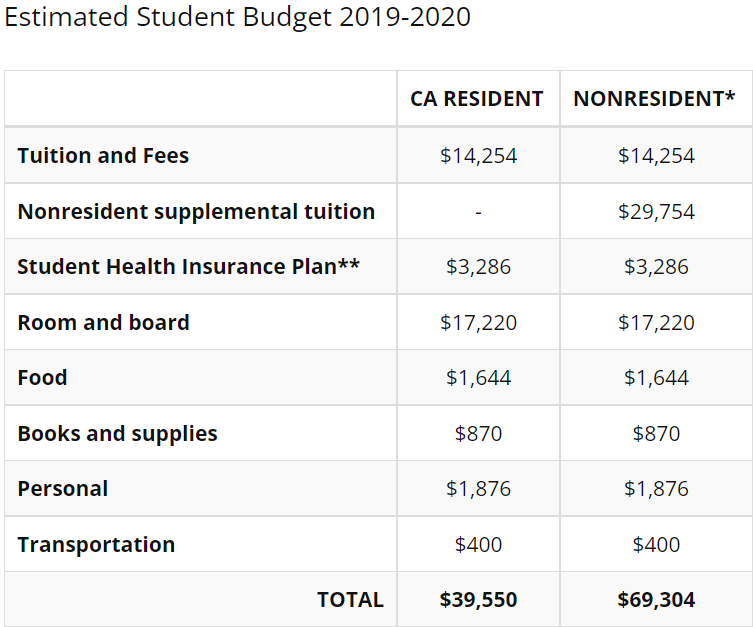Click the CA resident total $39,550
Viewport: 753px width, 627px height.
(478, 600)
